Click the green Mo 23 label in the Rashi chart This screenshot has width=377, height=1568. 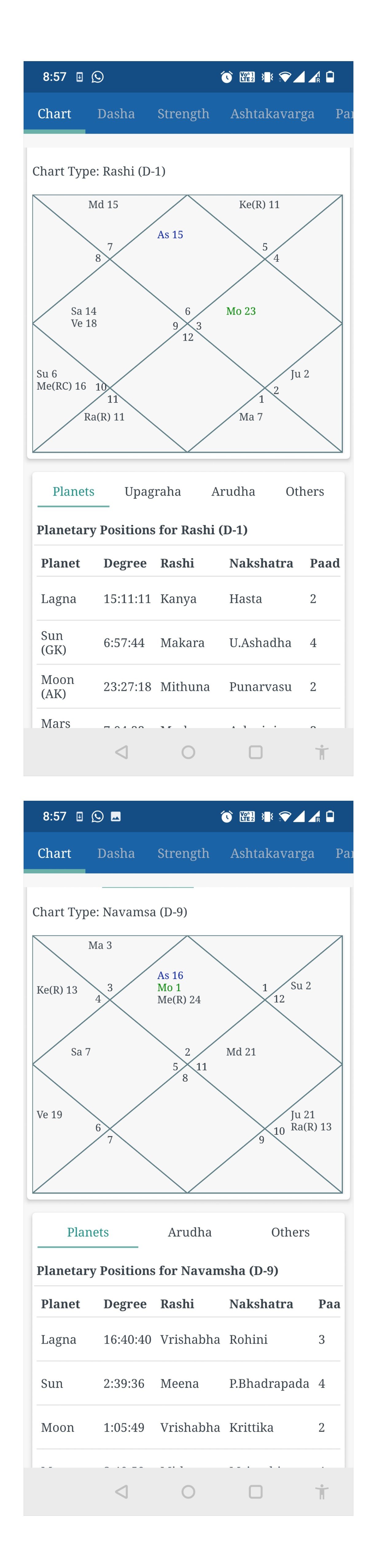(241, 311)
